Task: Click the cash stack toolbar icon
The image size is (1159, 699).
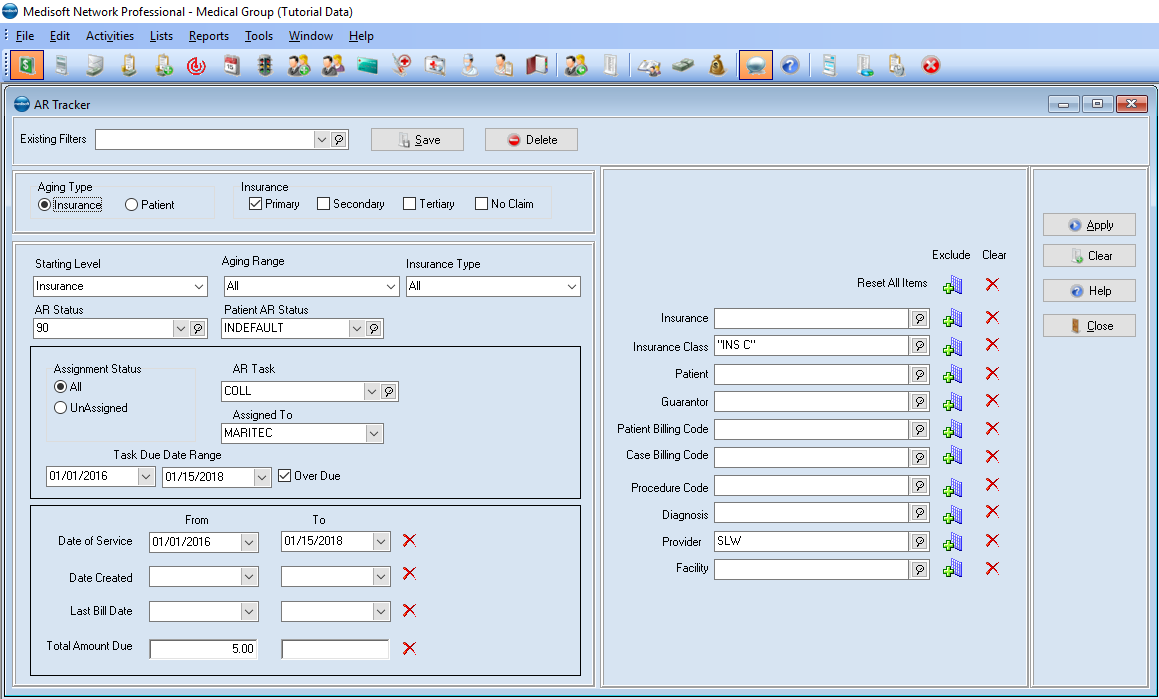Action: [x=683, y=66]
